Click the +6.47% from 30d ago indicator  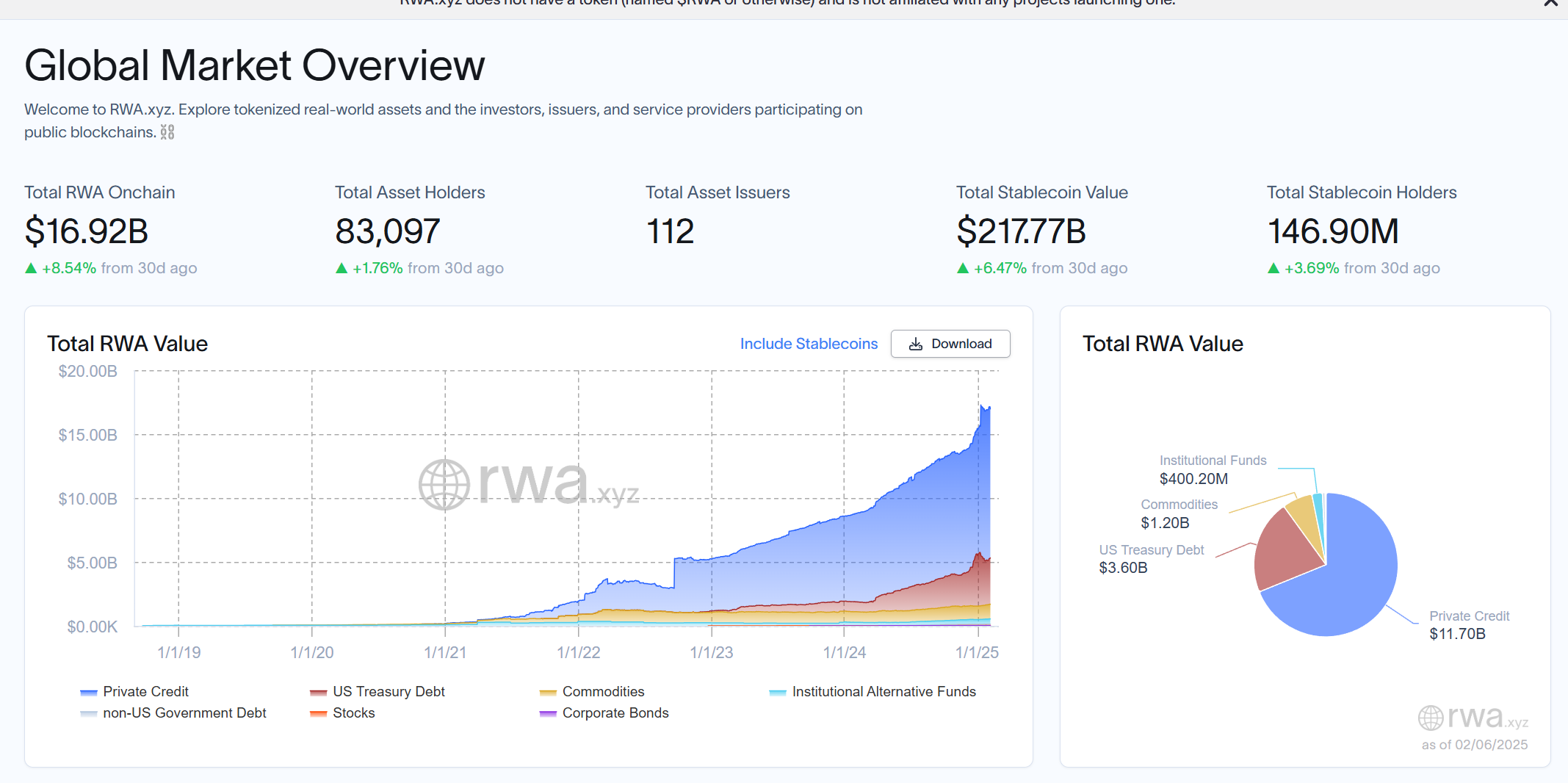1042,268
